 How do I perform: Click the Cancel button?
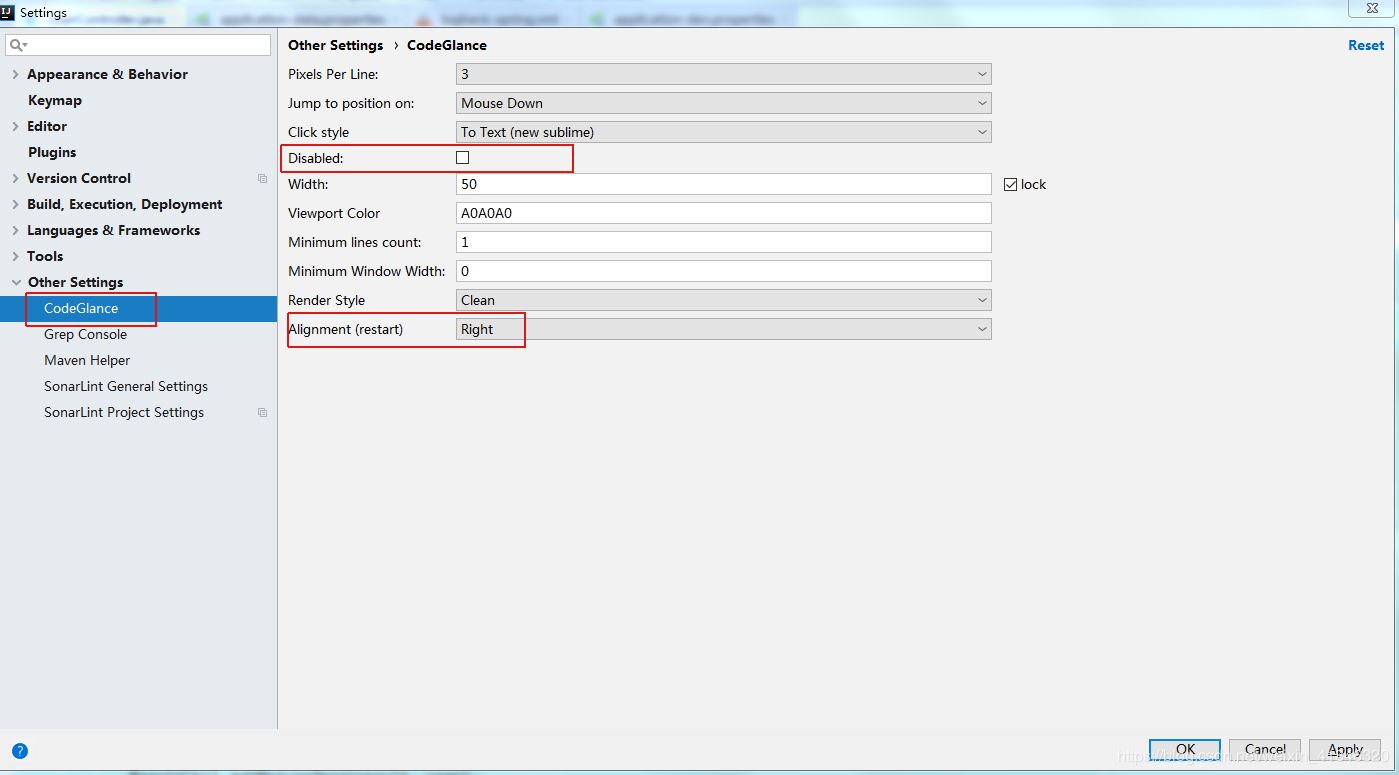[1265, 750]
